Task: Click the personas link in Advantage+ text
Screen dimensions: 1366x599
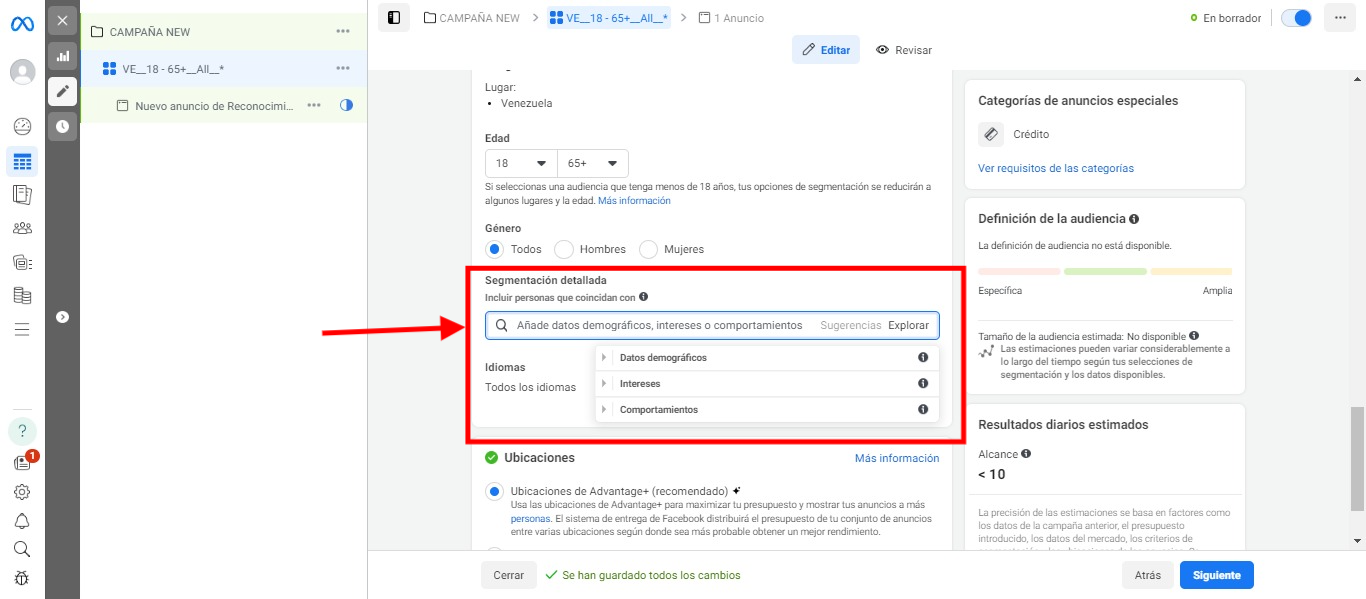Action: pos(530,519)
